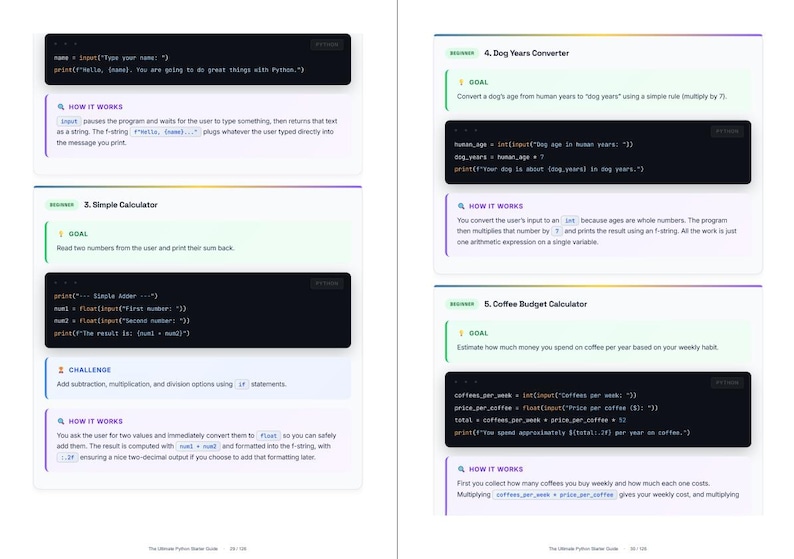Viewport: 794px width, 559px height.
Task: Select the heading '5. Coffee Budget Calculator'
Action: point(536,304)
